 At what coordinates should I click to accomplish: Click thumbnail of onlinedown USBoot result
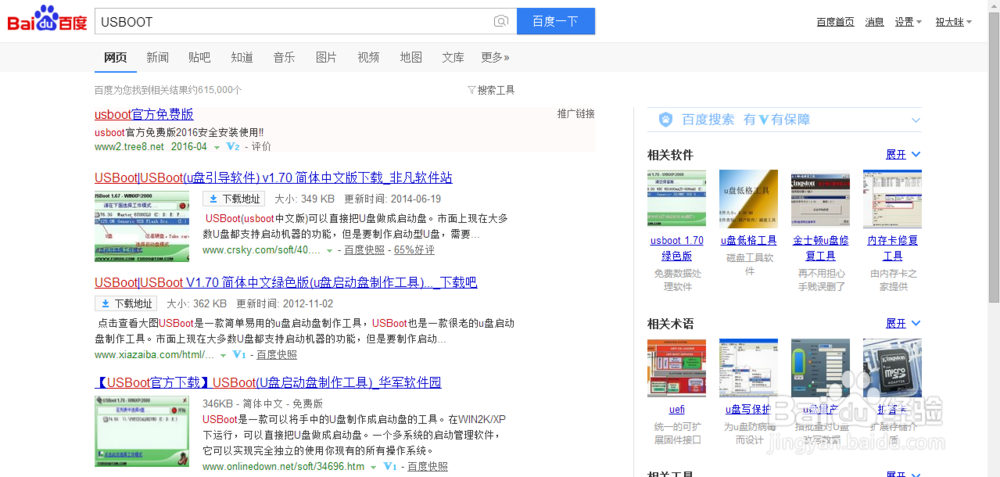click(x=142, y=432)
